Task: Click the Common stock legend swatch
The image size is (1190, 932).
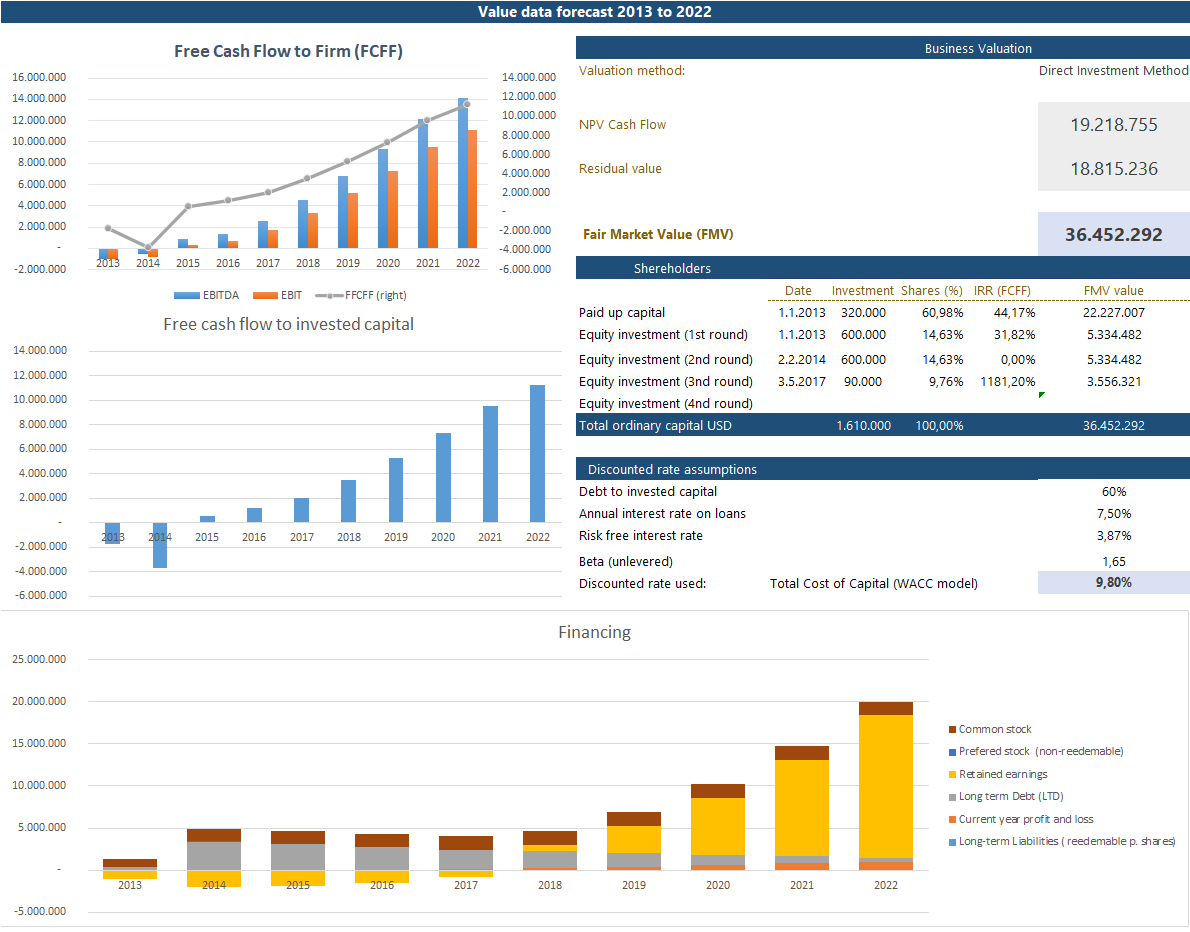Action: tap(951, 730)
